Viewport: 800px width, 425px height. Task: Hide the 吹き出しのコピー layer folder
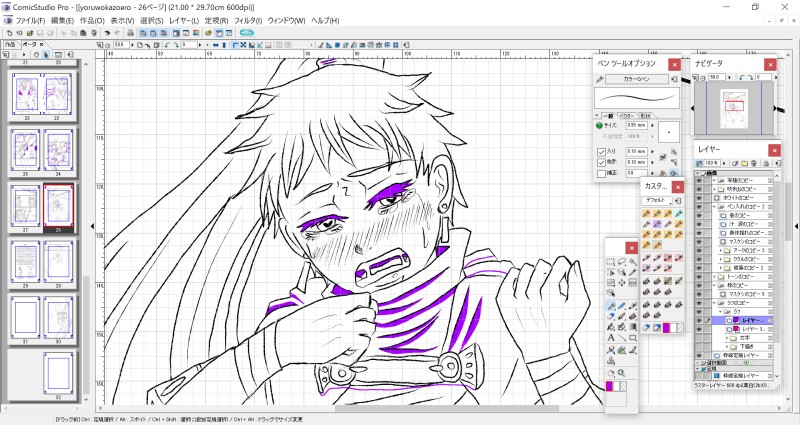[699, 189]
